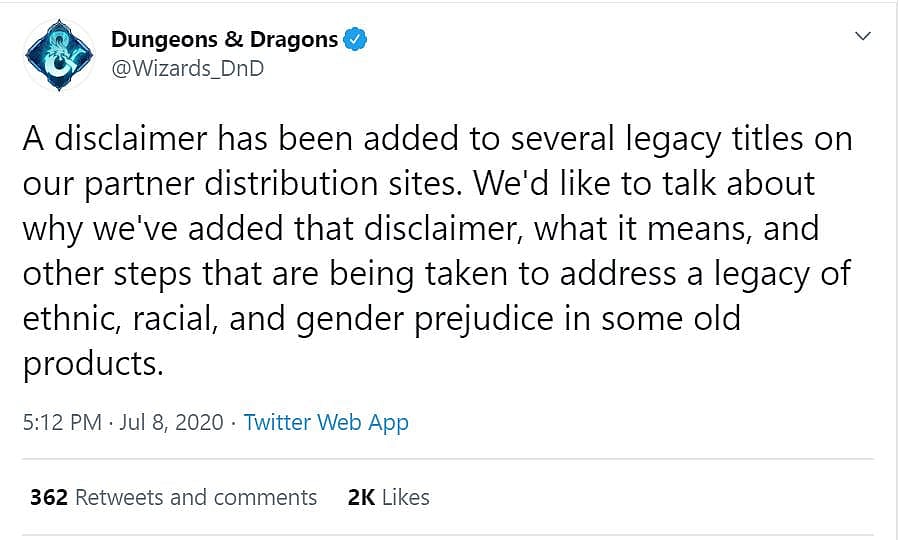Click the Dungeons & Dragons profile avatar

click(x=58, y=55)
